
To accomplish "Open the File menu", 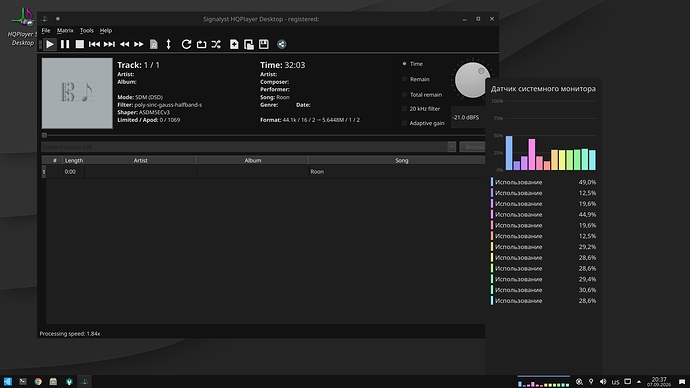I will point(46,30).
